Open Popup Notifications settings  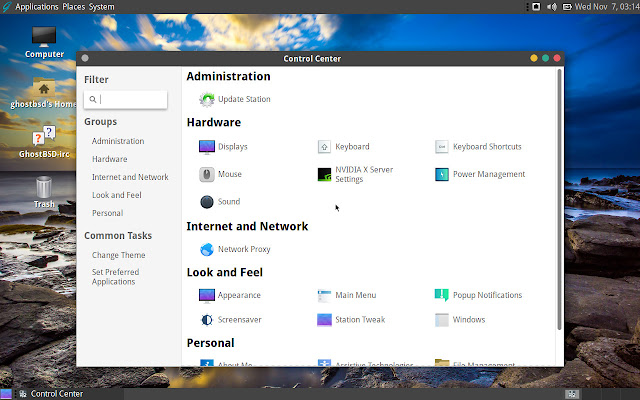click(x=478, y=295)
